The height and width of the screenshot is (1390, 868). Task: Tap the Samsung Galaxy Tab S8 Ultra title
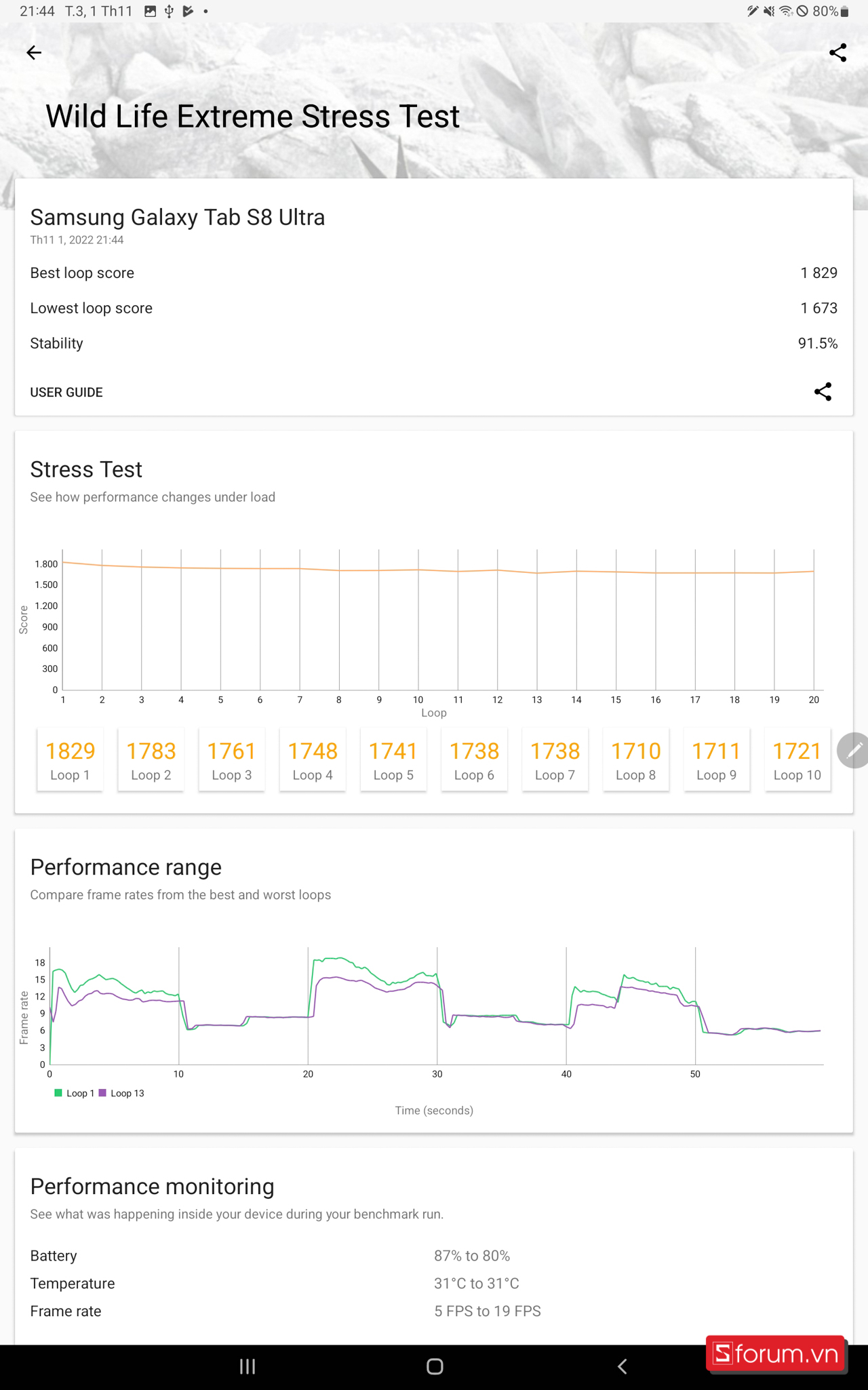click(x=178, y=217)
